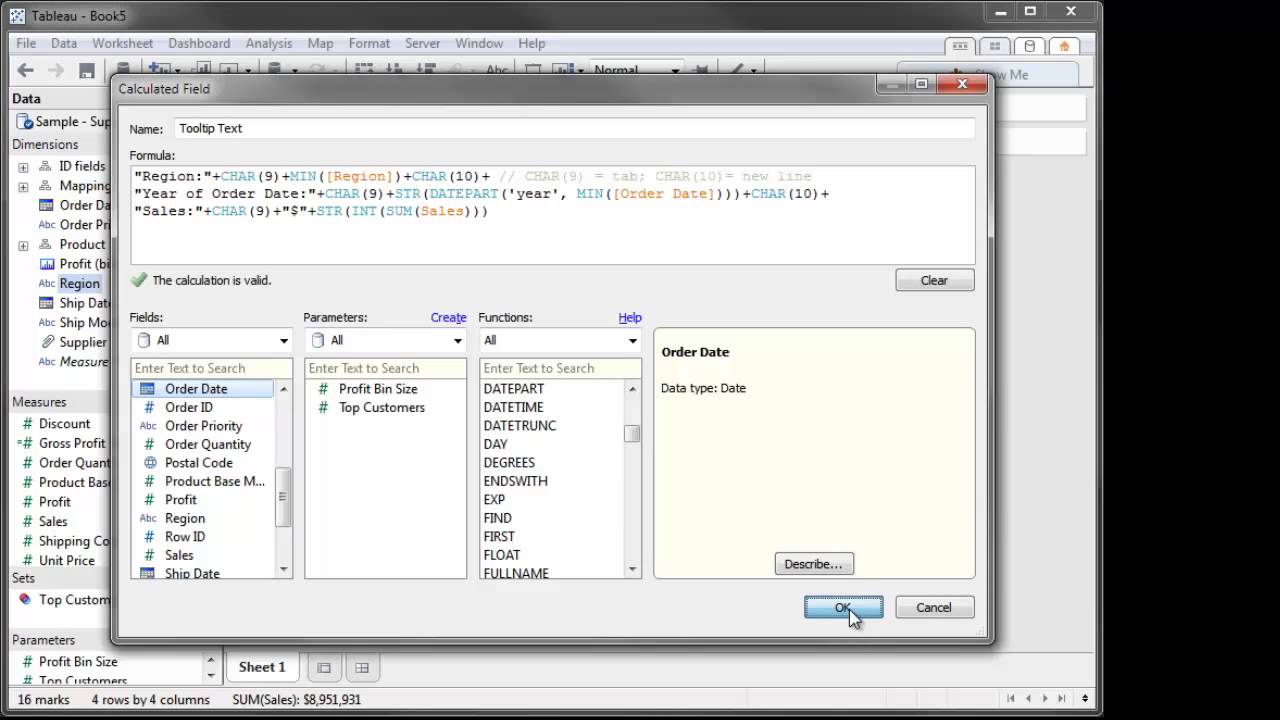Open the functions Help link
The image size is (1280, 720).
point(630,317)
